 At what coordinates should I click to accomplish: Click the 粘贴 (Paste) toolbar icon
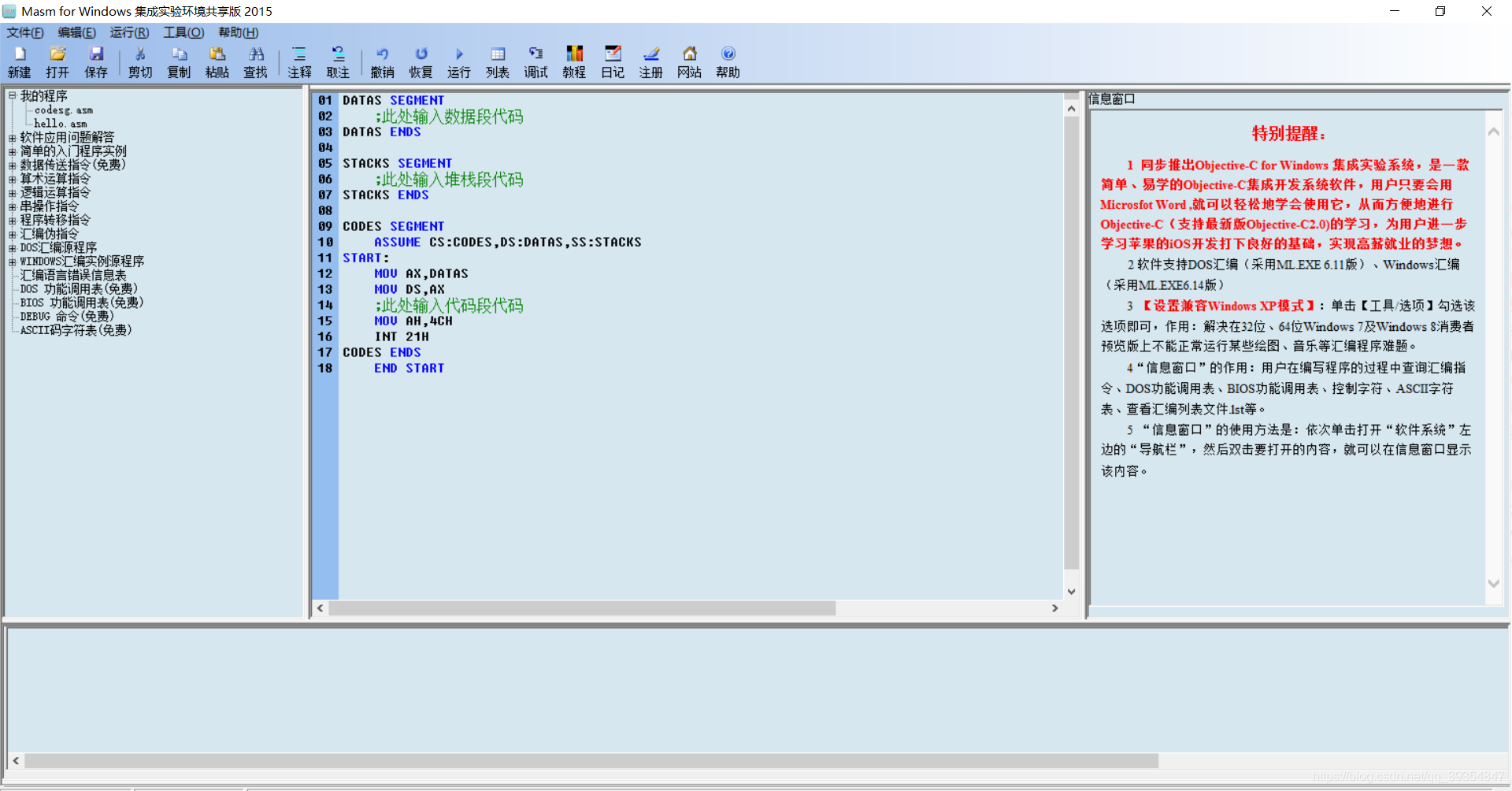(217, 61)
